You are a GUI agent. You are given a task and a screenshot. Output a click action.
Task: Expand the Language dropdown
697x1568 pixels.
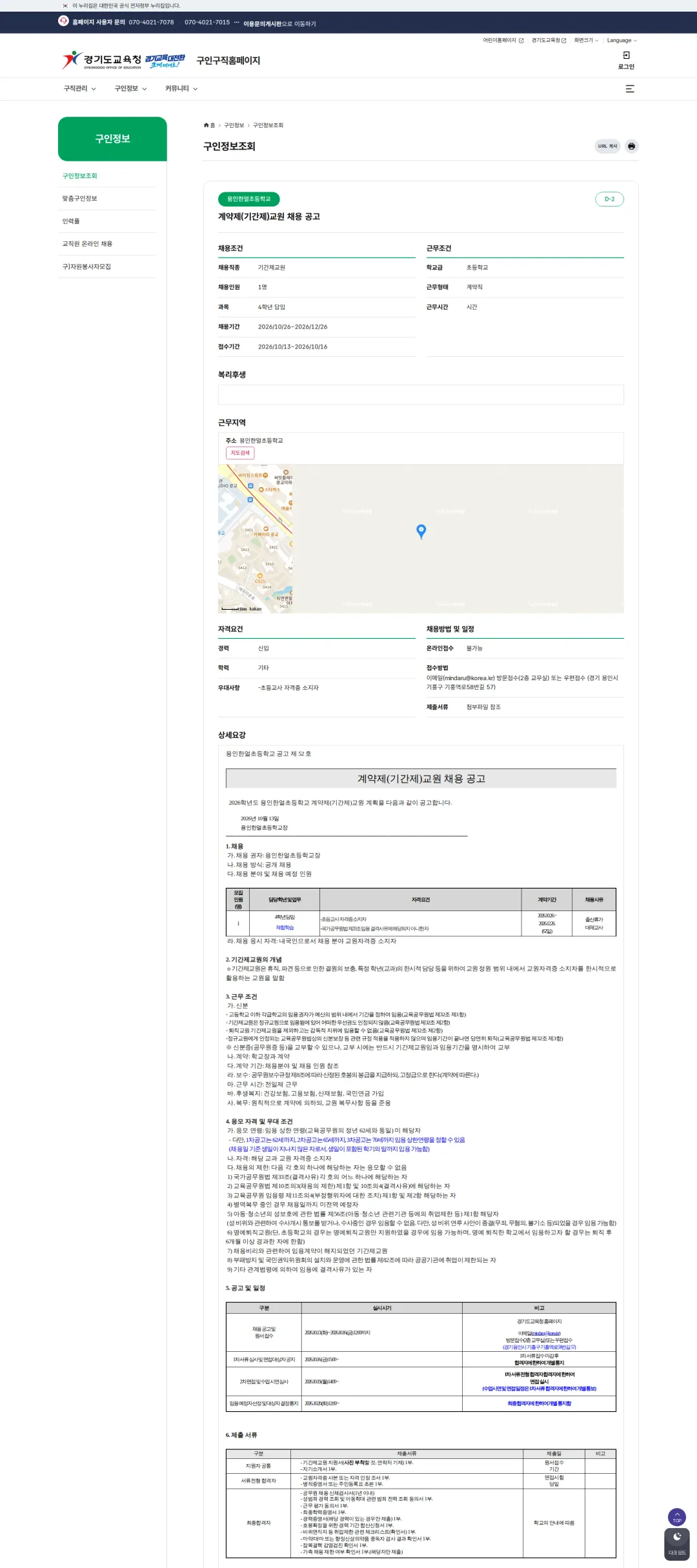point(622,40)
